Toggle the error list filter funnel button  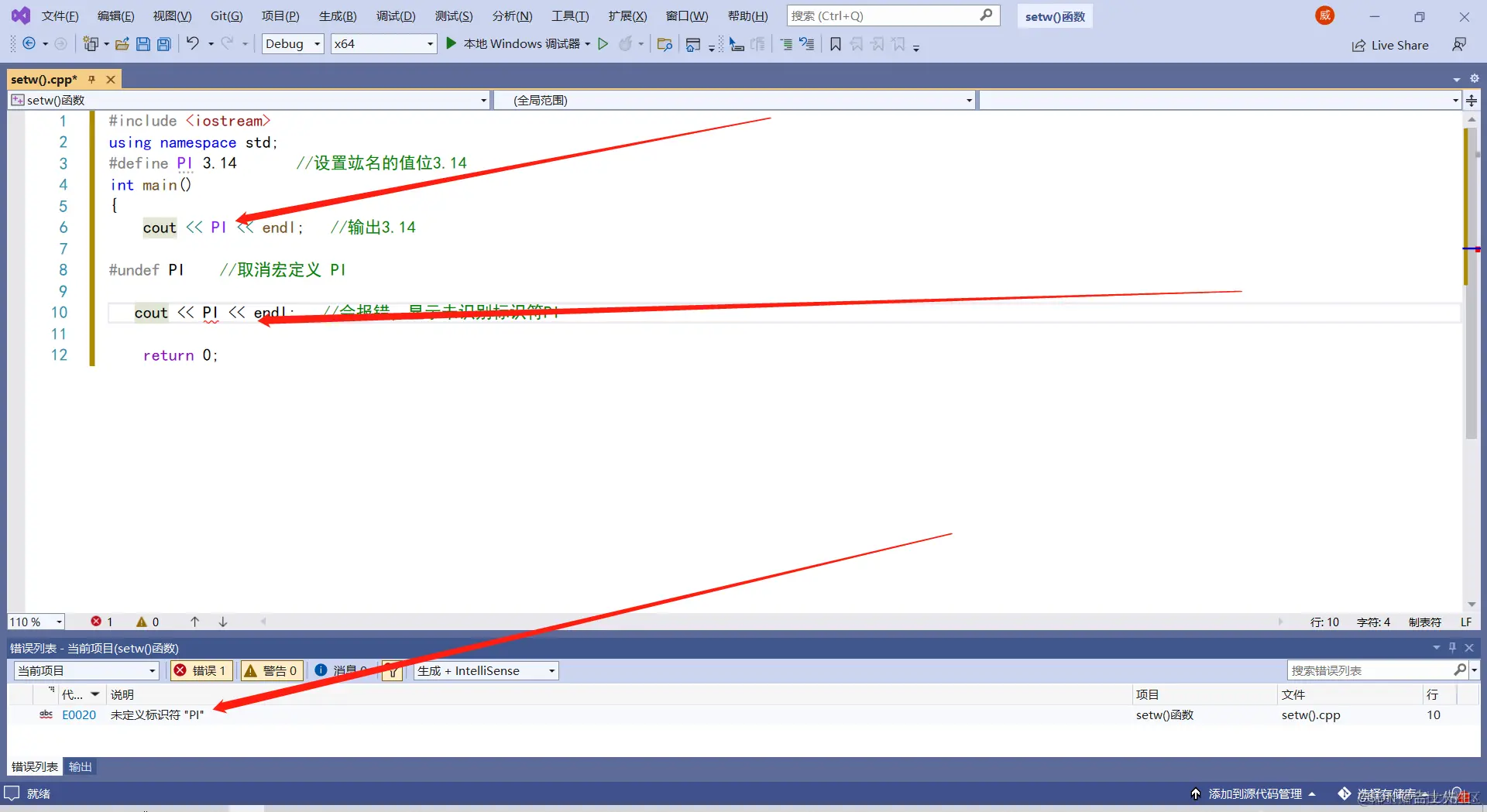393,671
